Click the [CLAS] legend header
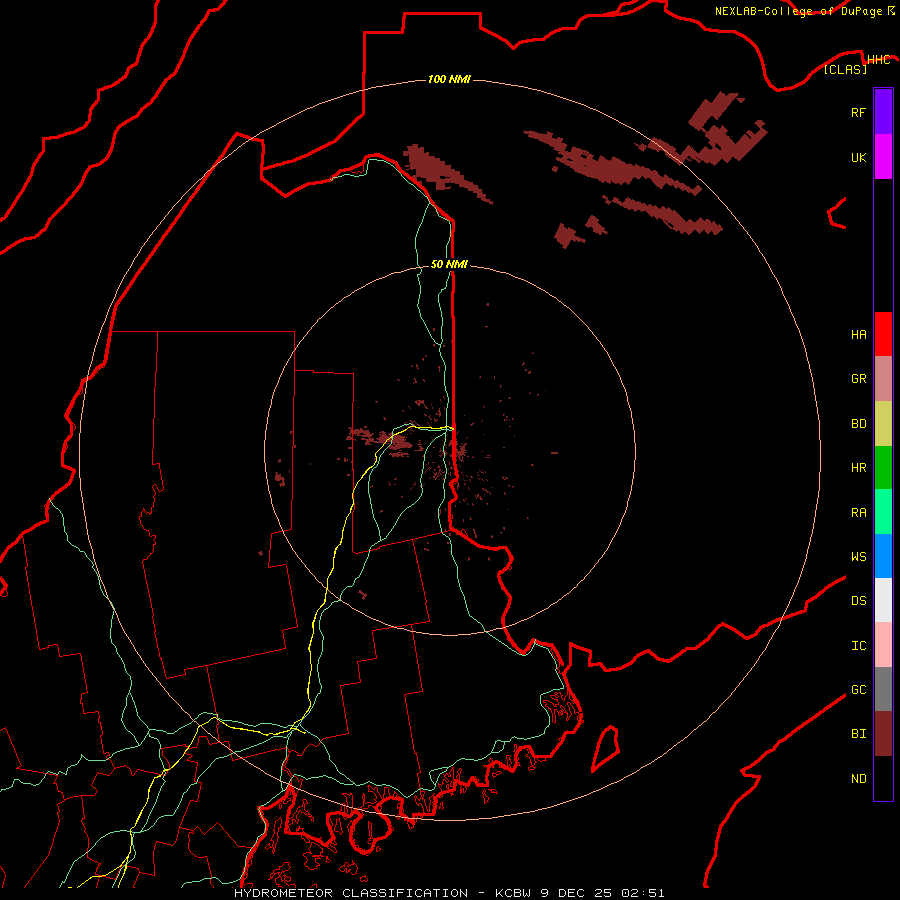The width and height of the screenshot is (900, 900). 845,69
